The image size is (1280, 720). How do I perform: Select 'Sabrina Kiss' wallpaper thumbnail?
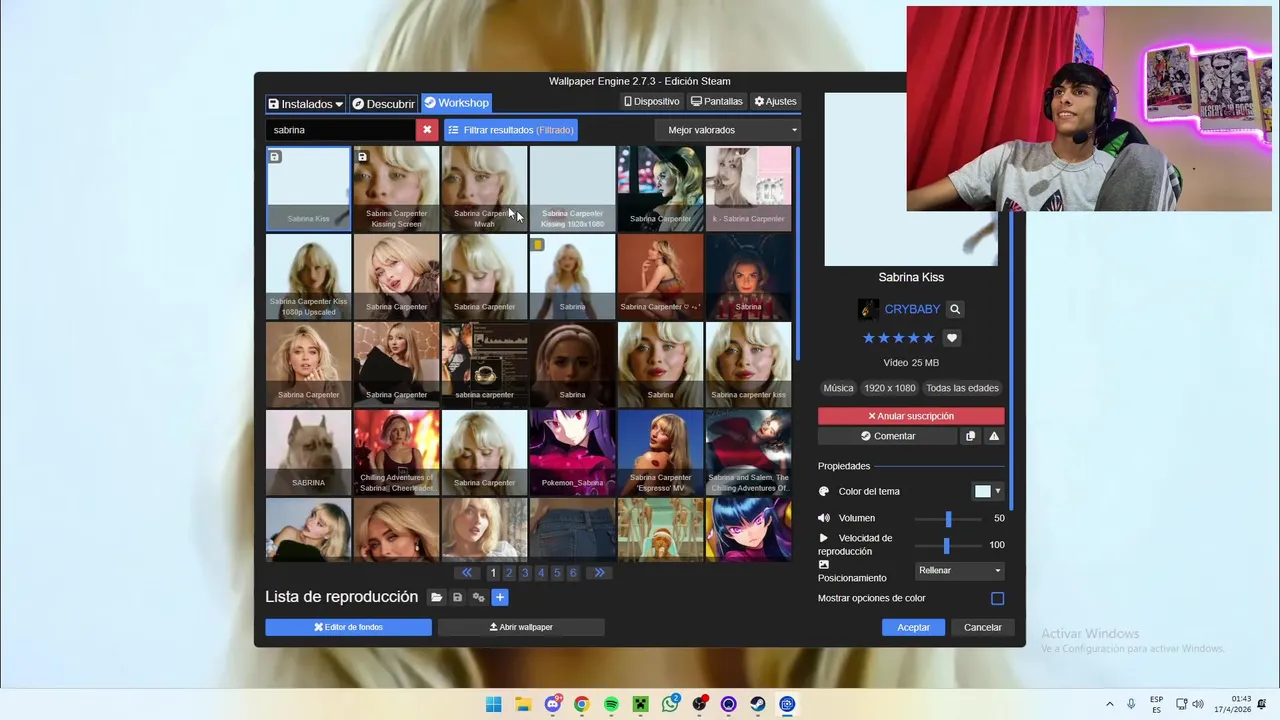[x=308, y=189]
